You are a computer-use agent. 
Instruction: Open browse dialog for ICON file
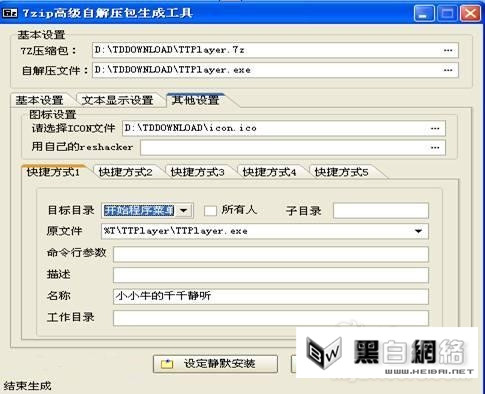(x=435, y=128)
